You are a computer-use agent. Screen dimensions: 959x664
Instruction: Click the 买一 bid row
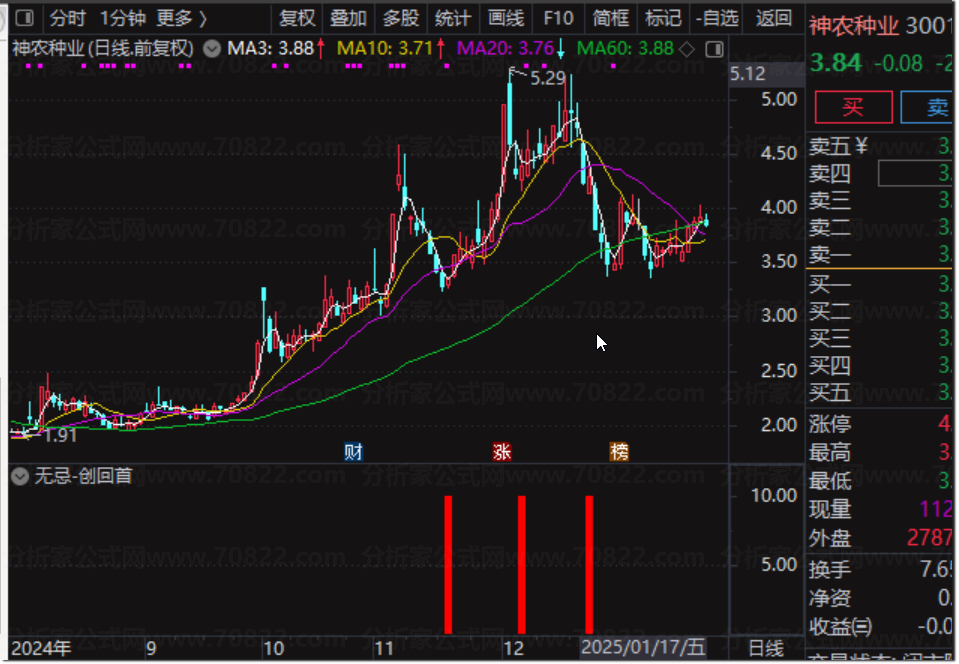tap(881, 284)
